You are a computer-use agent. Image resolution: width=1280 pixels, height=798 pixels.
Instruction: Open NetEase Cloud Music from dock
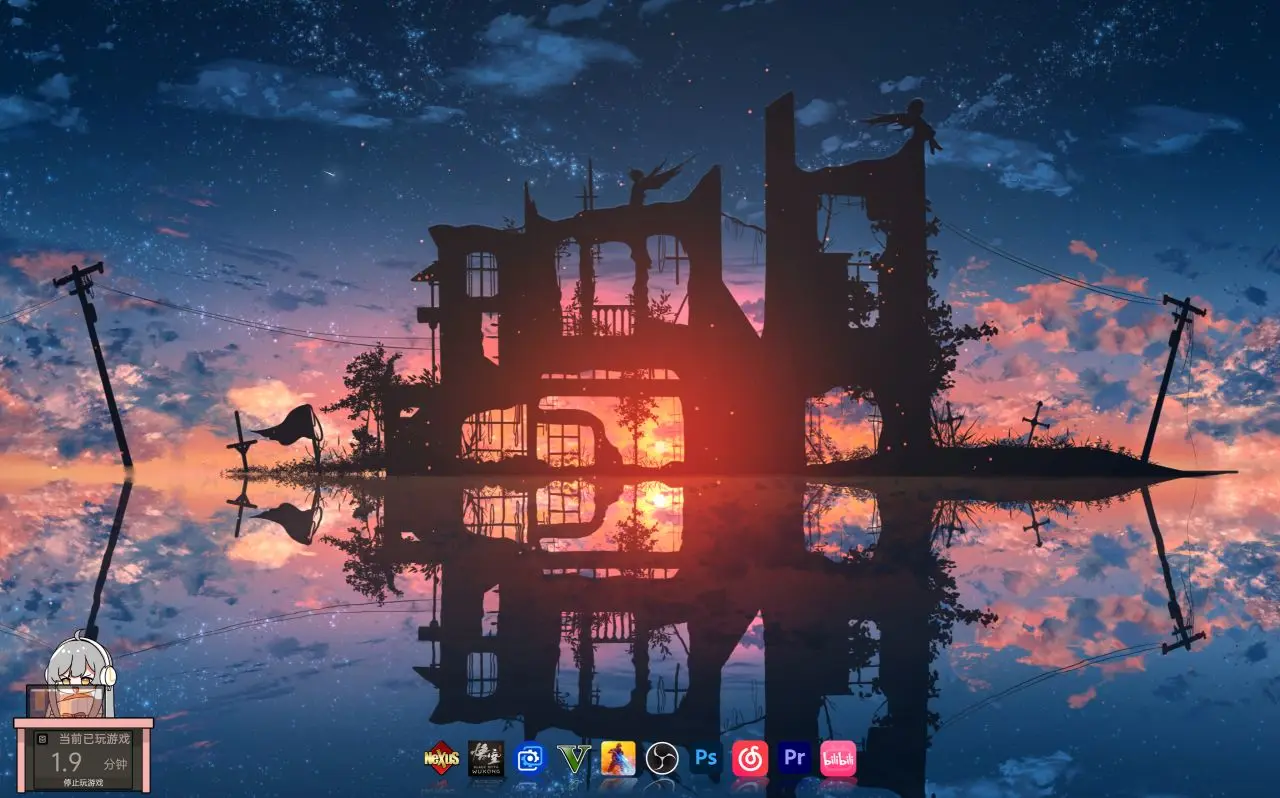click(750, 758)
